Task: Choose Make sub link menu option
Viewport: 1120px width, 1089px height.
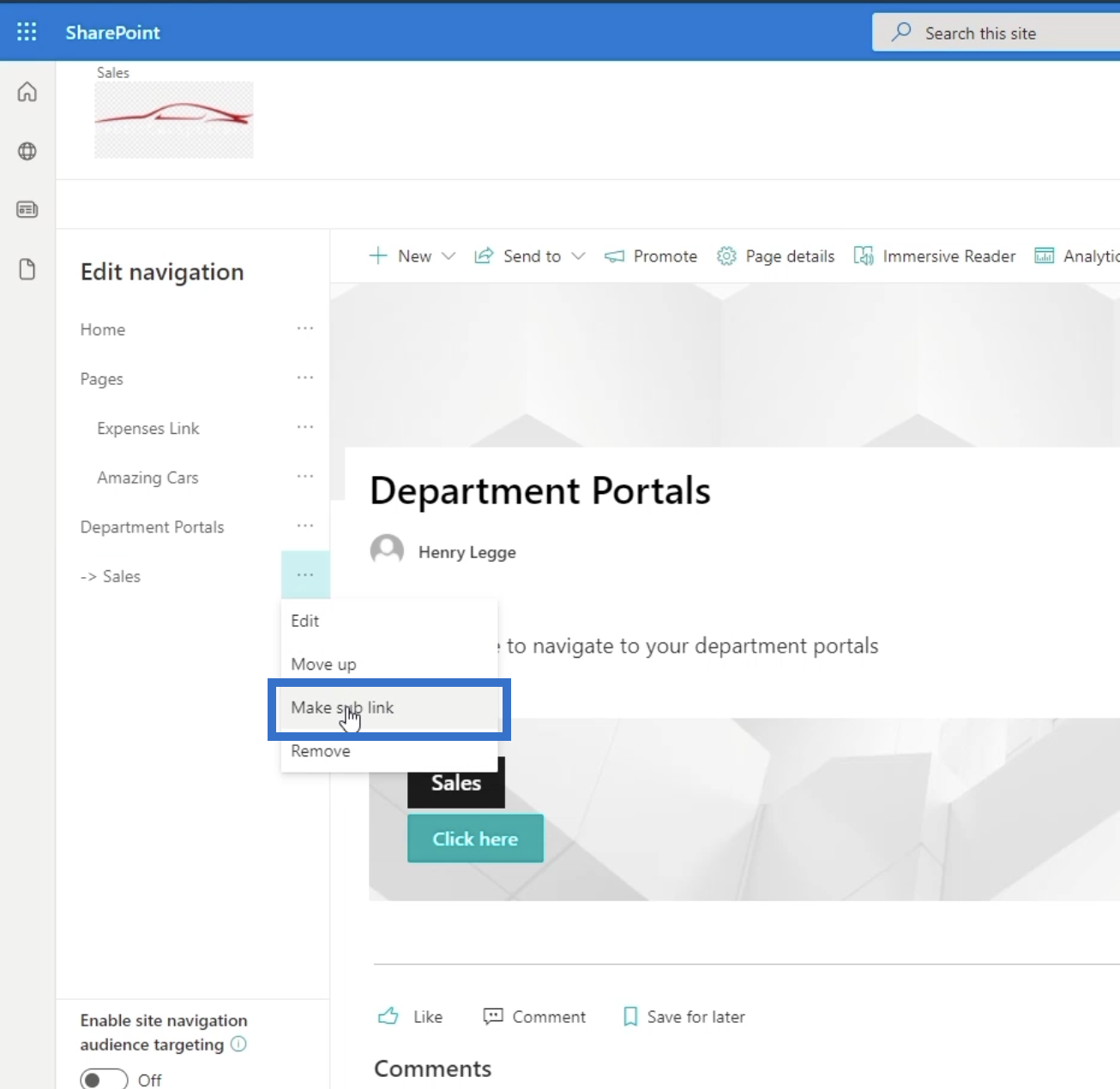Action: 389,708
